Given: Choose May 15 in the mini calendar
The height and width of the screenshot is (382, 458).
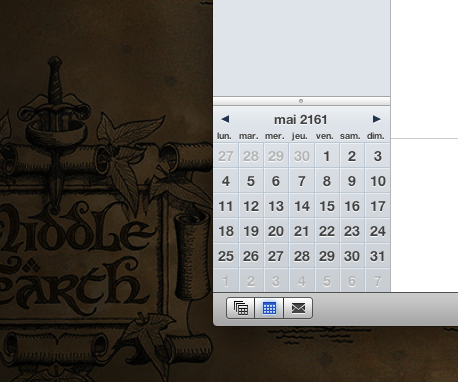Looking at the screenshot, I should pos(327,206).
